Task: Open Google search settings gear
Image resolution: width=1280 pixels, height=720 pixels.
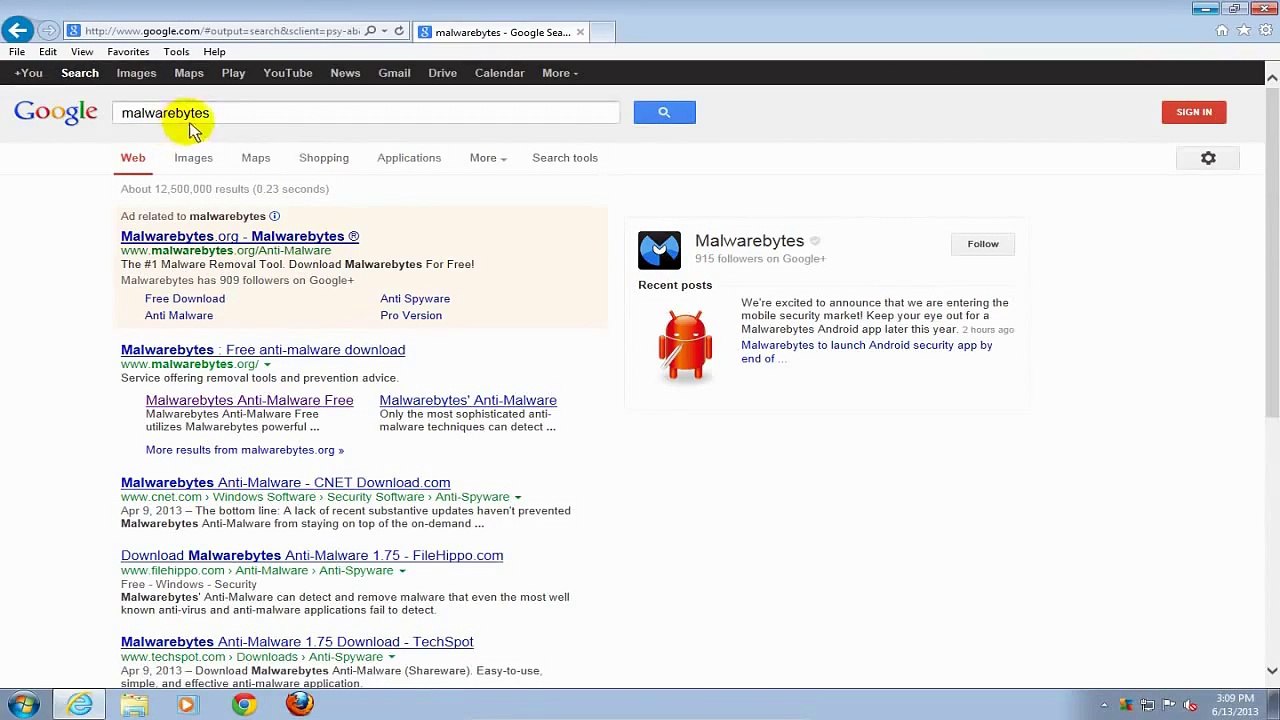Action: pos(1208,158)
